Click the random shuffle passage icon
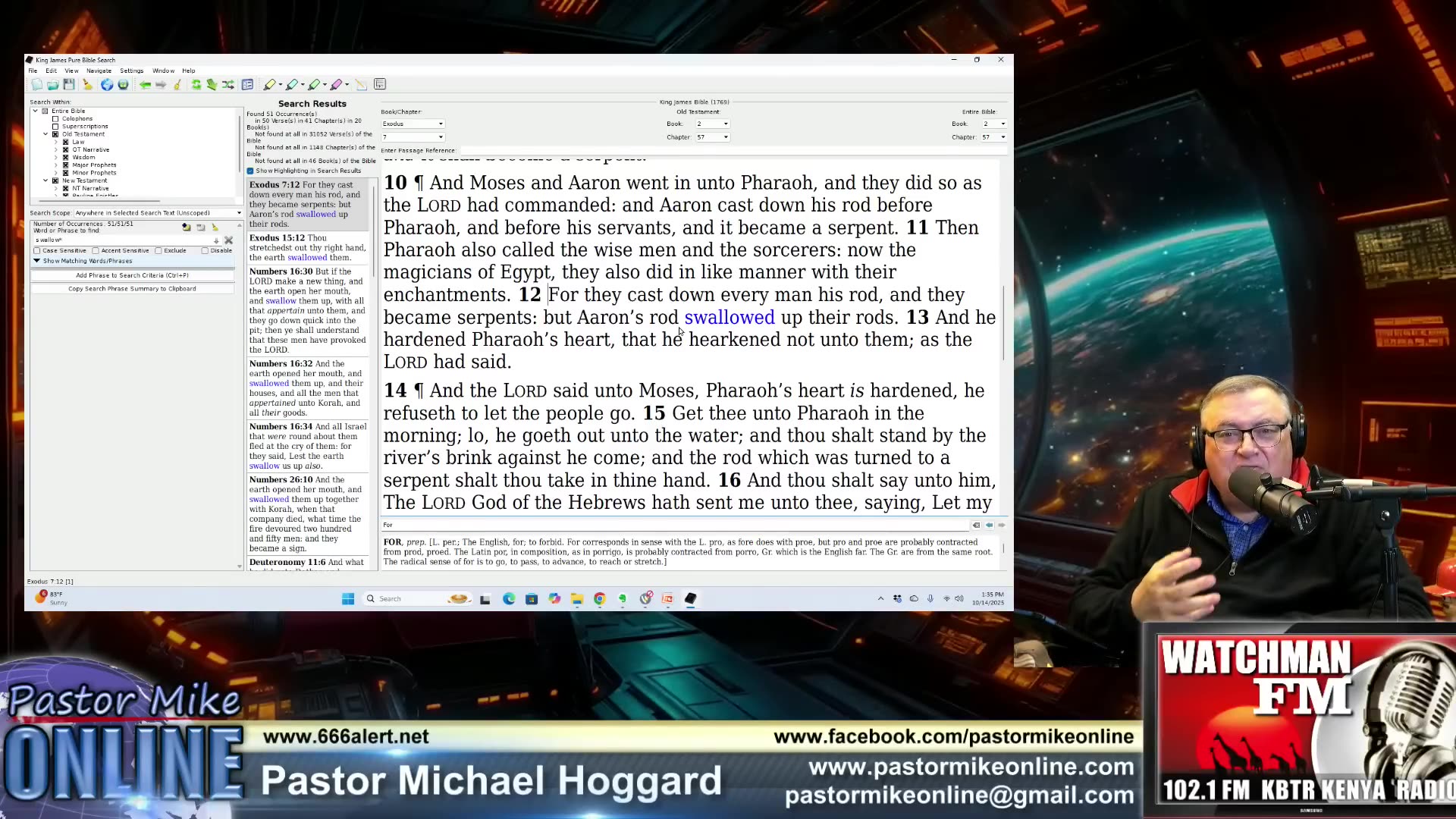 pyautogui.click(x=228, y=84)
